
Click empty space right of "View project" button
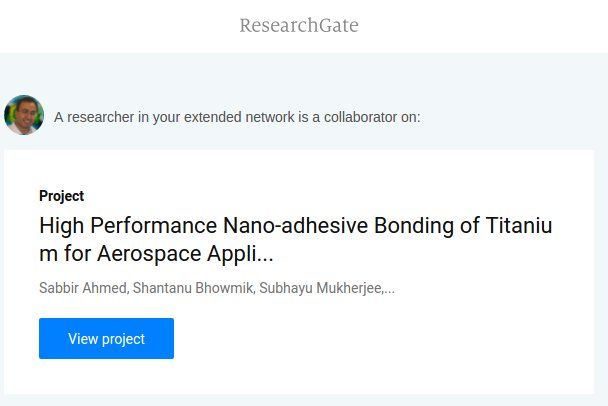tap(380, 338)
